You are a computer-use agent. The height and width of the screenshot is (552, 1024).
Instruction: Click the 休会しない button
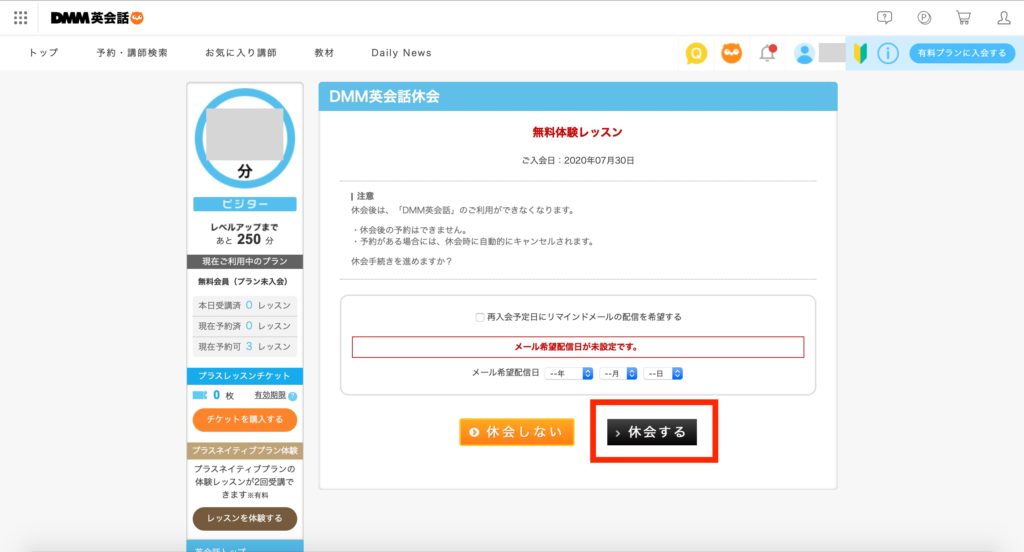pos(517,432)
